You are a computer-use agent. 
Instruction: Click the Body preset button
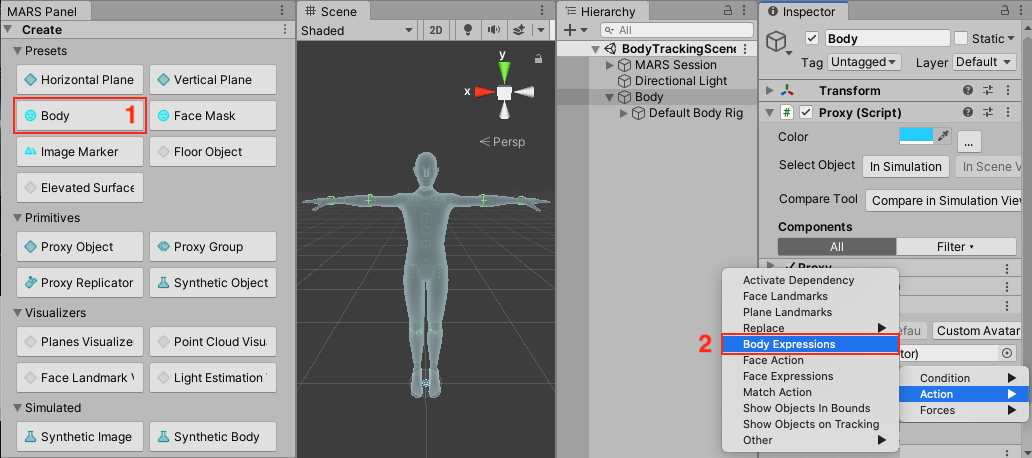(70, 116)
